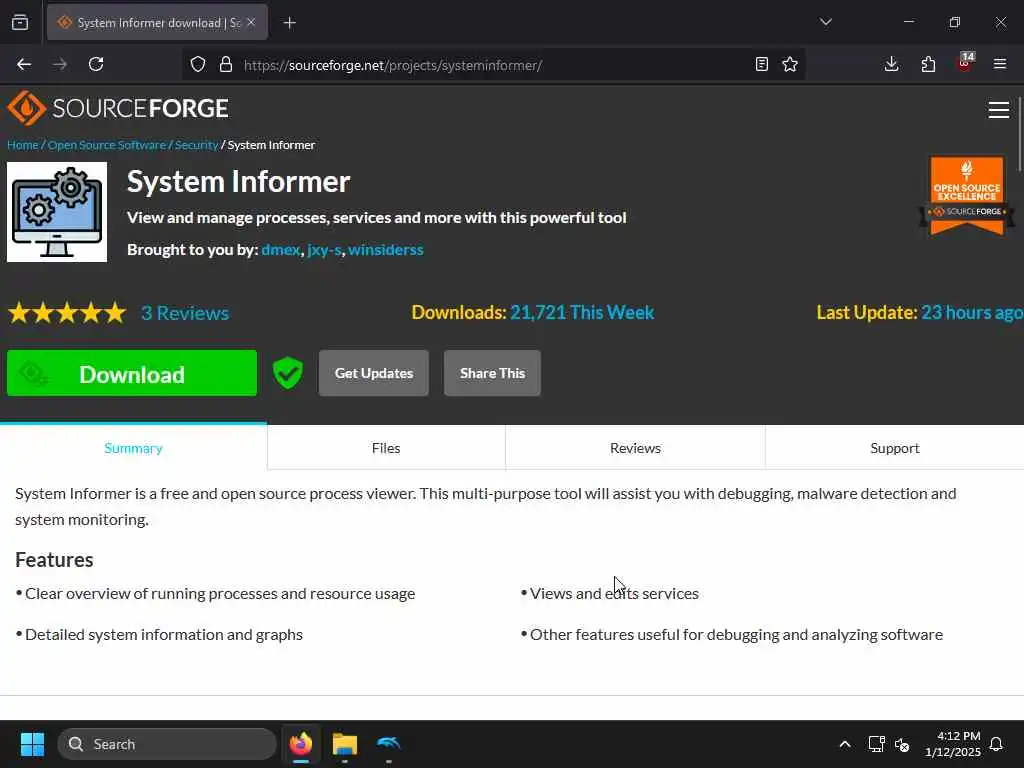The width and height of the screenshot is (1024, 768).
Task: Click the green shield checkmark icon
Action: tap(287, 373)
